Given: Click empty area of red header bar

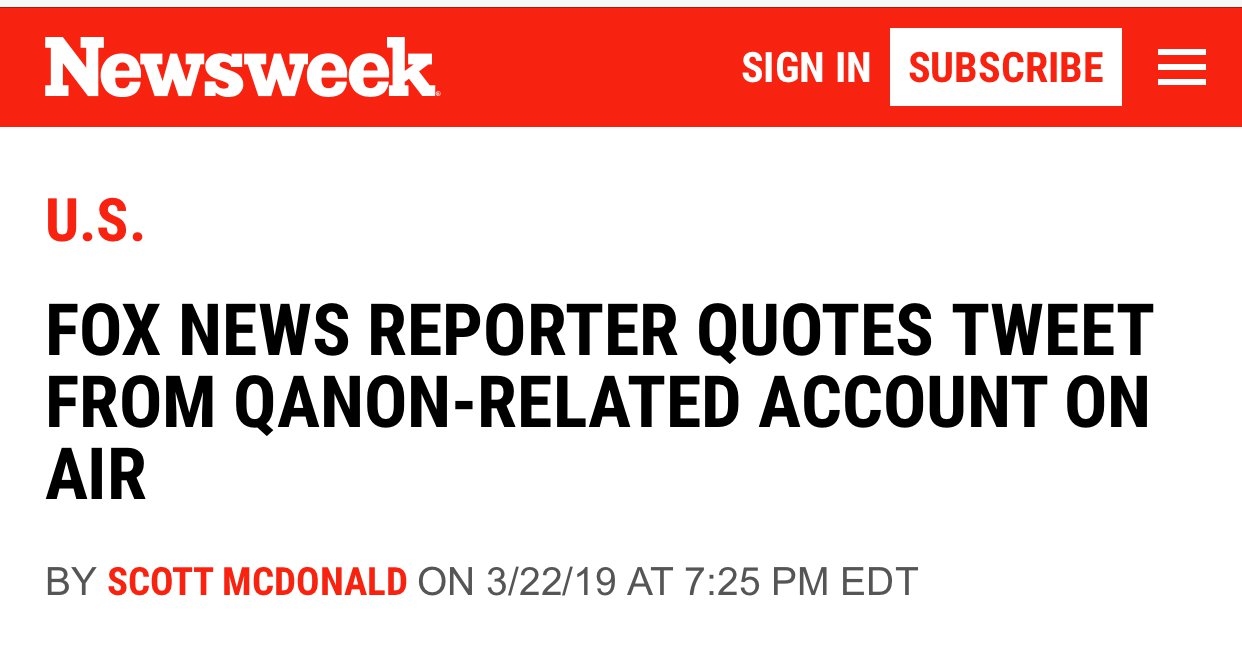Looking at the screenshot, I should click(590, 68).
